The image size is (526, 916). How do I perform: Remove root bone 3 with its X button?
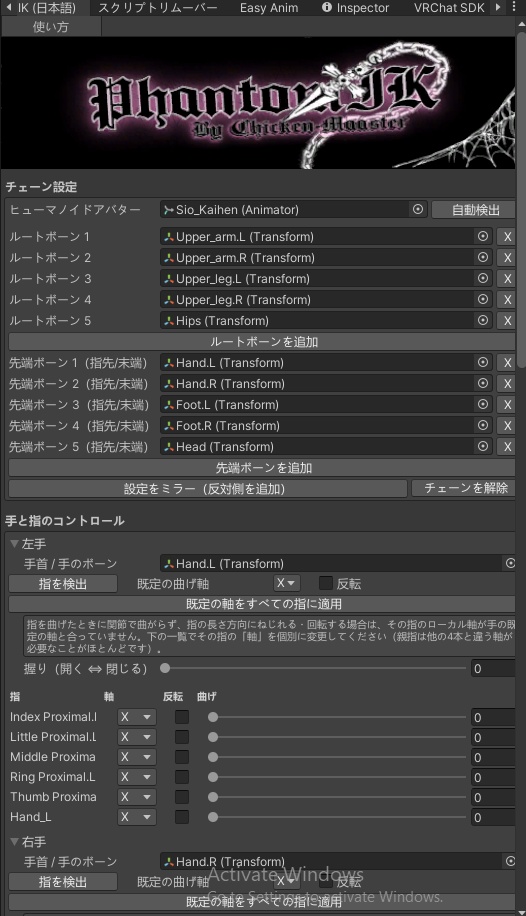507,279
